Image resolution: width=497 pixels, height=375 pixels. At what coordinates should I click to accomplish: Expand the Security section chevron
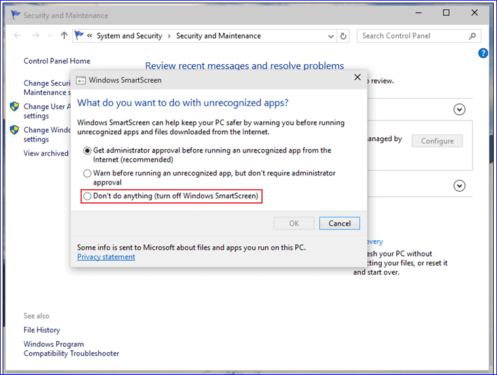click(459, 109)
